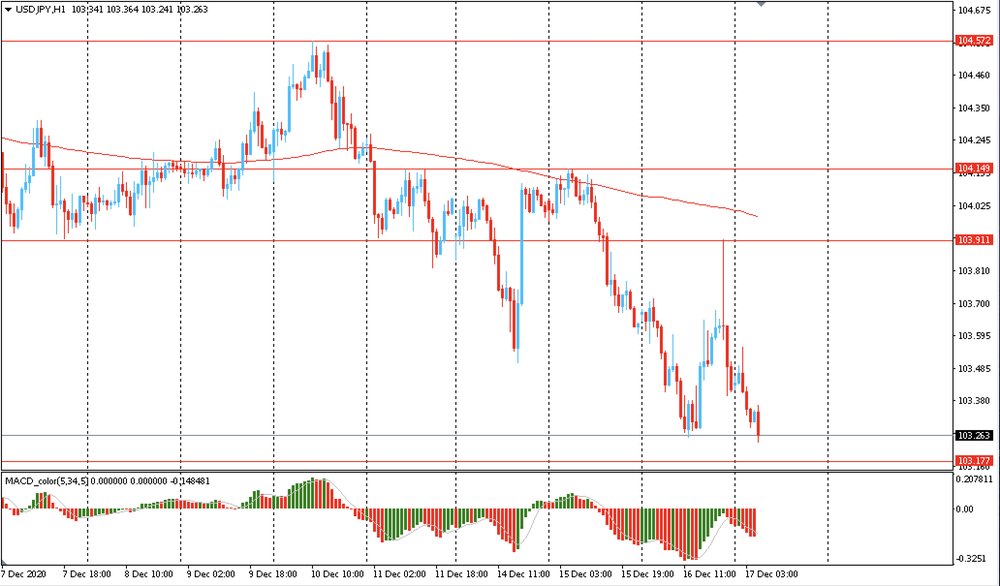The image size is (1000, 586).
Task: Select the 103.911 red price label
Action: tap(974, 240)
